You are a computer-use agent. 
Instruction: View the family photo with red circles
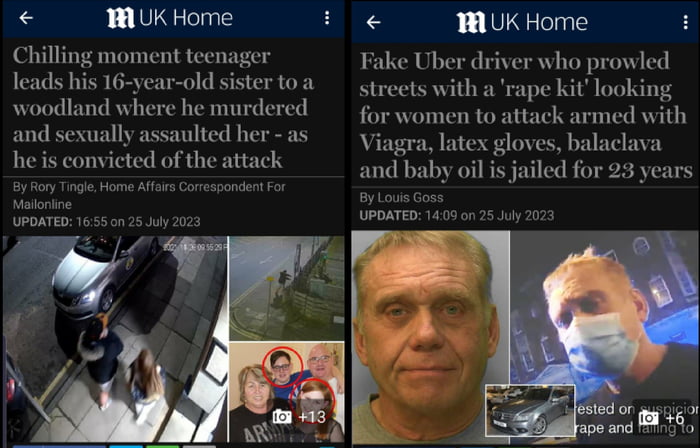pos(287,392)
